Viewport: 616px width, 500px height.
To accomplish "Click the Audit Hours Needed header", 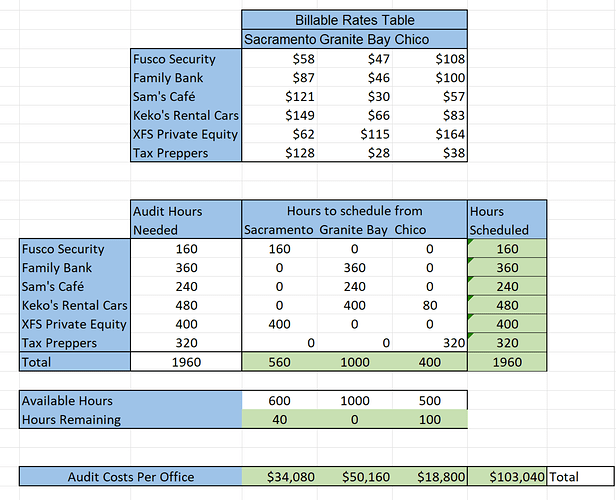I will pos(186,220).
